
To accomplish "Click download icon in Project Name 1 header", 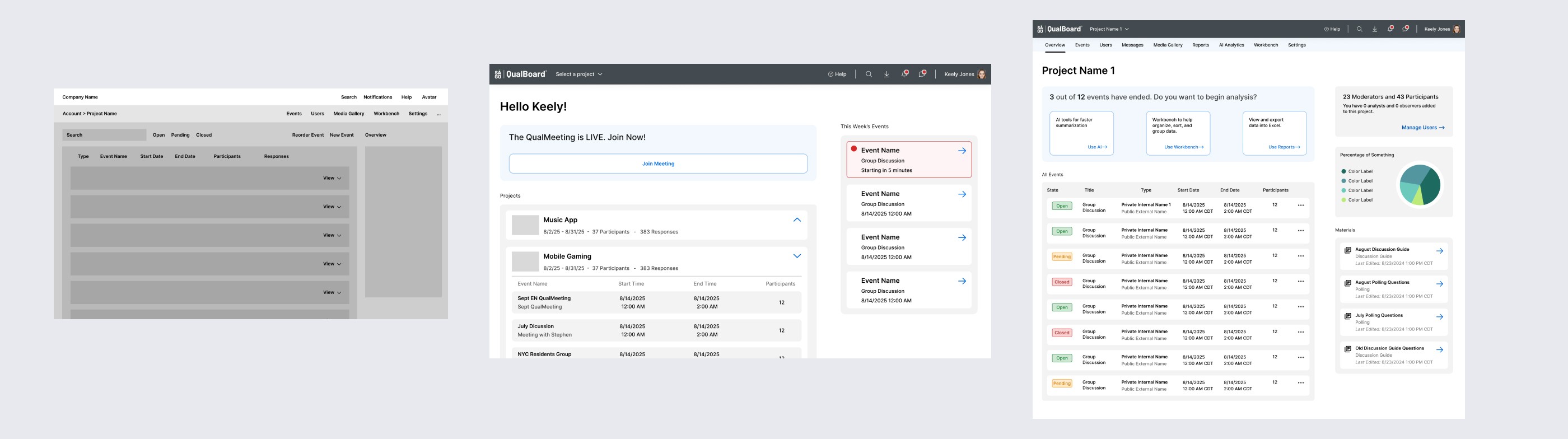I will (1374, 29).
